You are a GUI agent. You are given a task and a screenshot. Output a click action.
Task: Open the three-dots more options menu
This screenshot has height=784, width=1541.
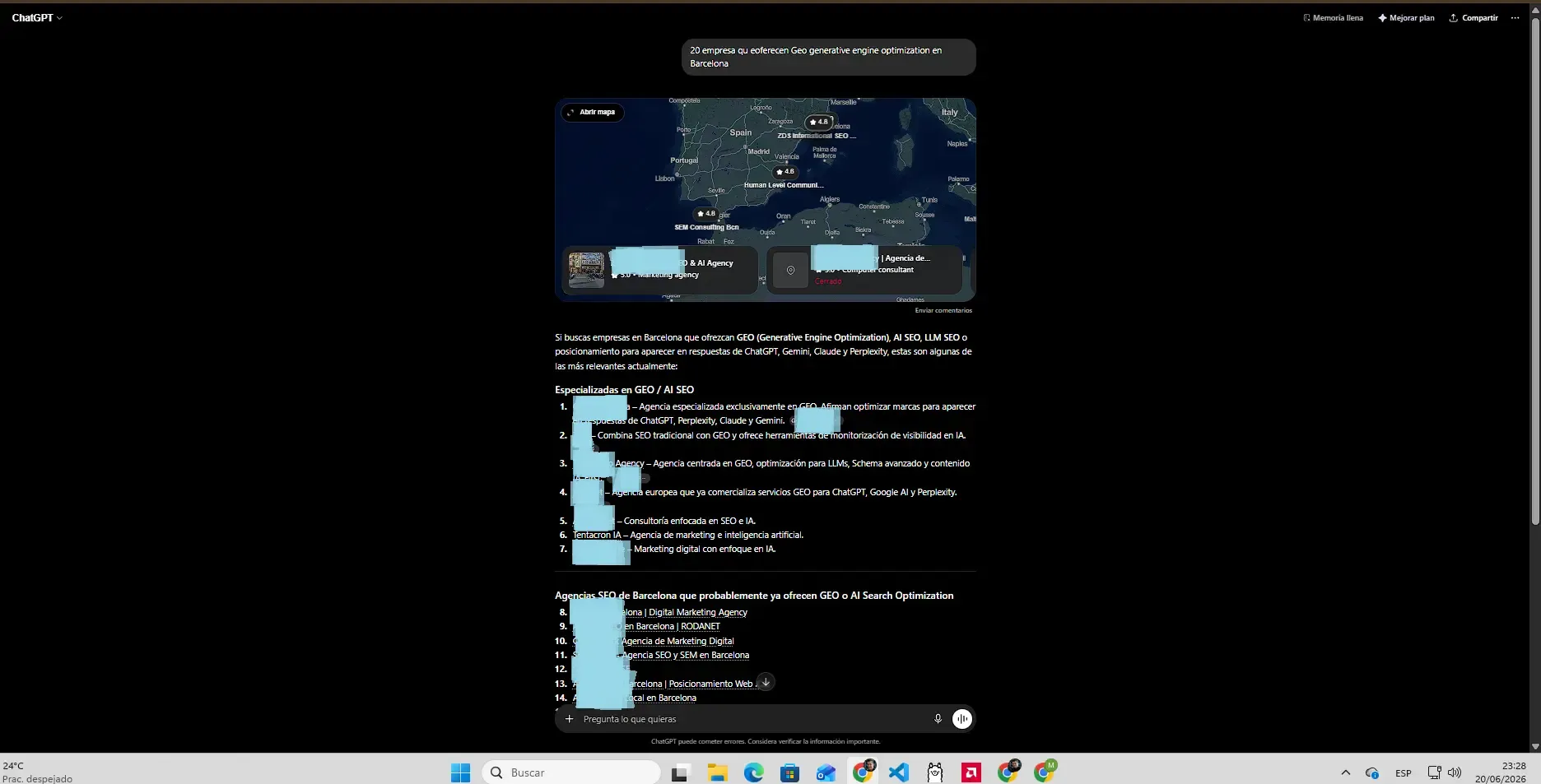(x=1515, y=17)
